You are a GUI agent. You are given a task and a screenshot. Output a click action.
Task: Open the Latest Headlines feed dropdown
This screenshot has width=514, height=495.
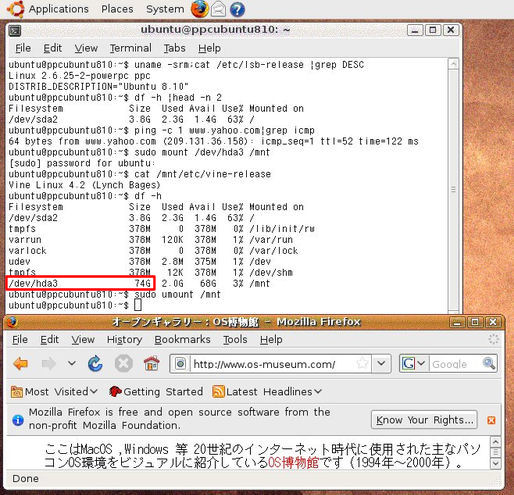coord(267,392)
